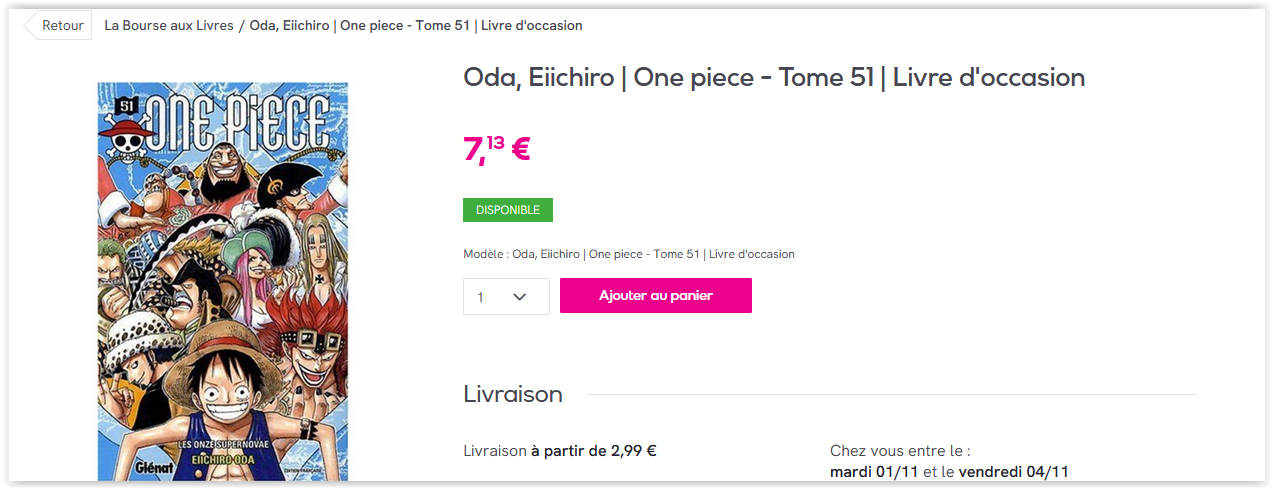Screen dimensions: 1273x489
Task: Click the large product title heading
Action: click(x=773, y=77)
